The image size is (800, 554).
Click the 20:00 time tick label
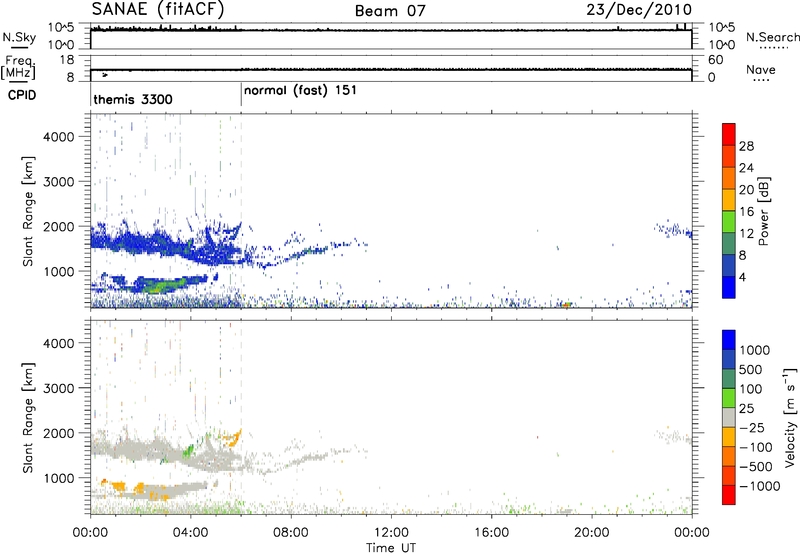[x=591, y=533]
